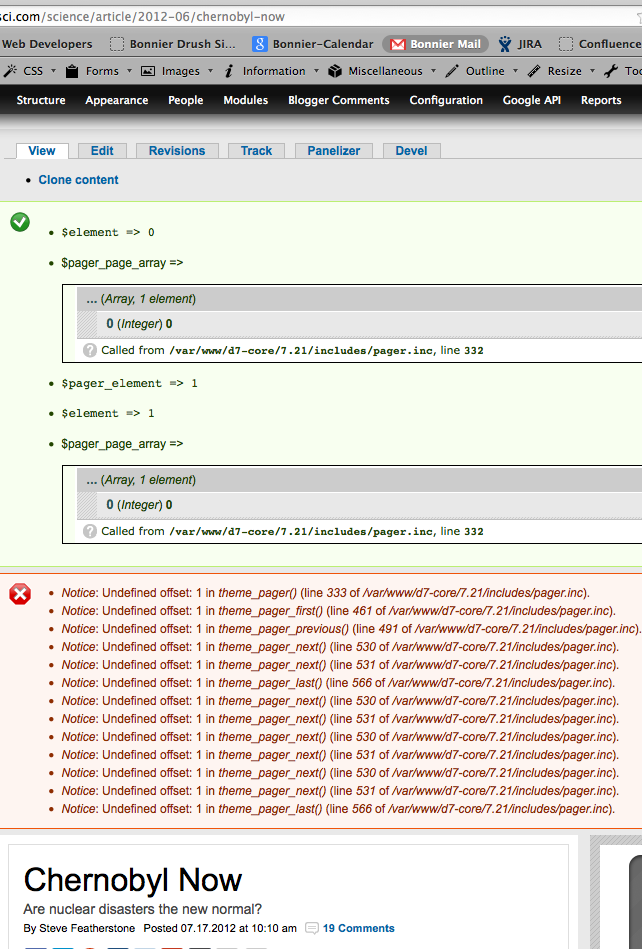This screenshot has height=949, width=642.
Task: Open the Panelizer tab
Action: [334, 151]
